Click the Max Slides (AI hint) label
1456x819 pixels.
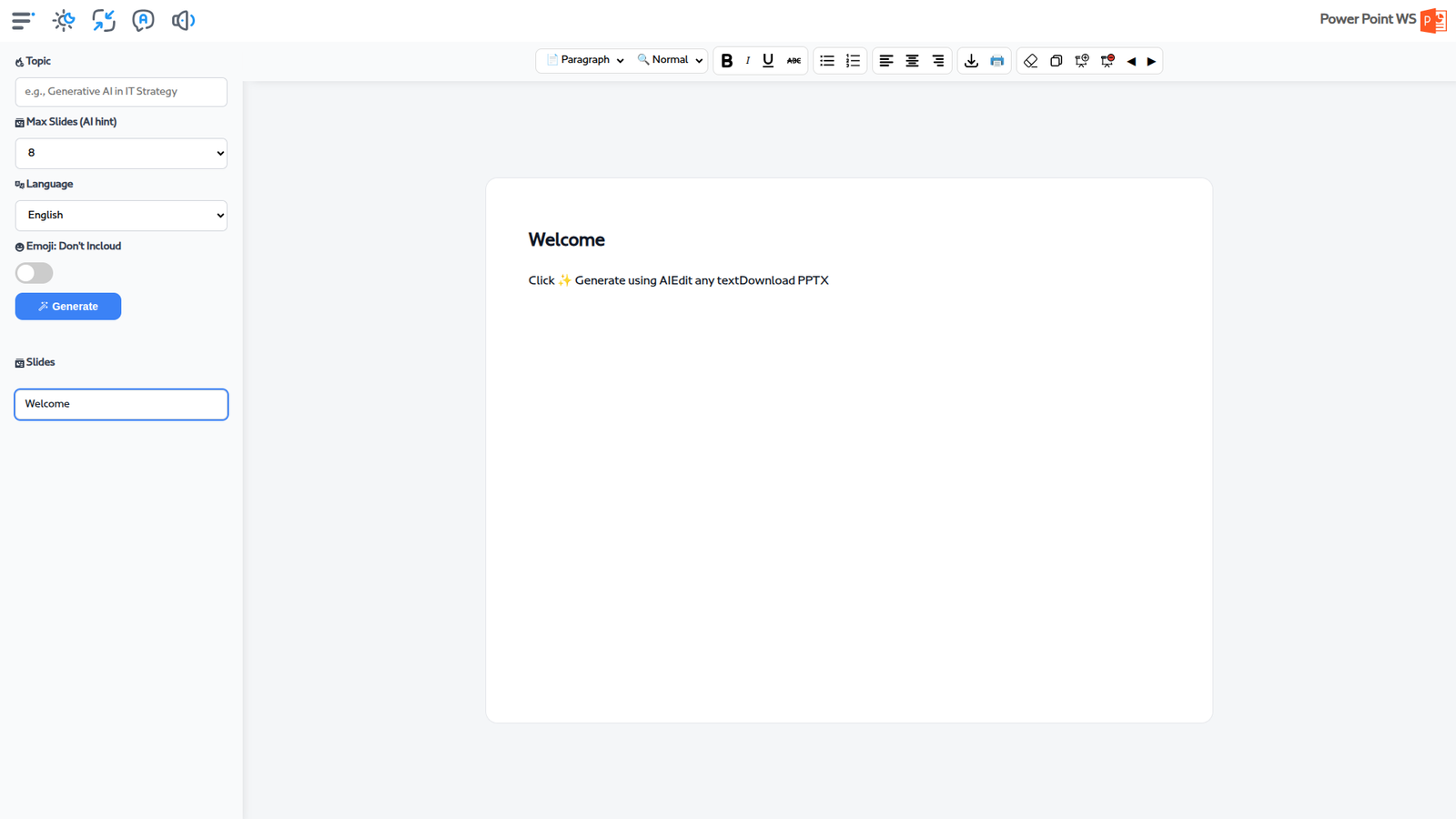(x=71, y=122)
